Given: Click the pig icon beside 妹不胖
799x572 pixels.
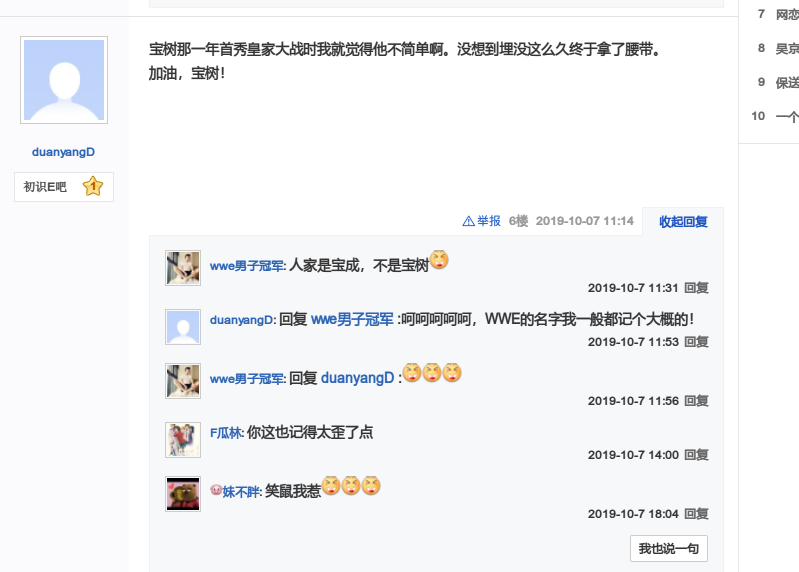Looking at the screenshot, I should point(216,490).
